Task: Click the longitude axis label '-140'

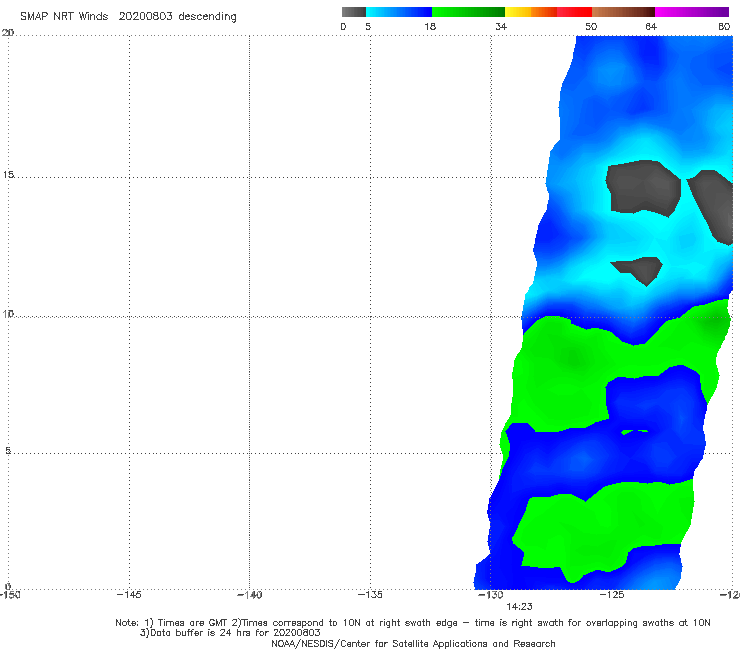Action: [249, 595]
